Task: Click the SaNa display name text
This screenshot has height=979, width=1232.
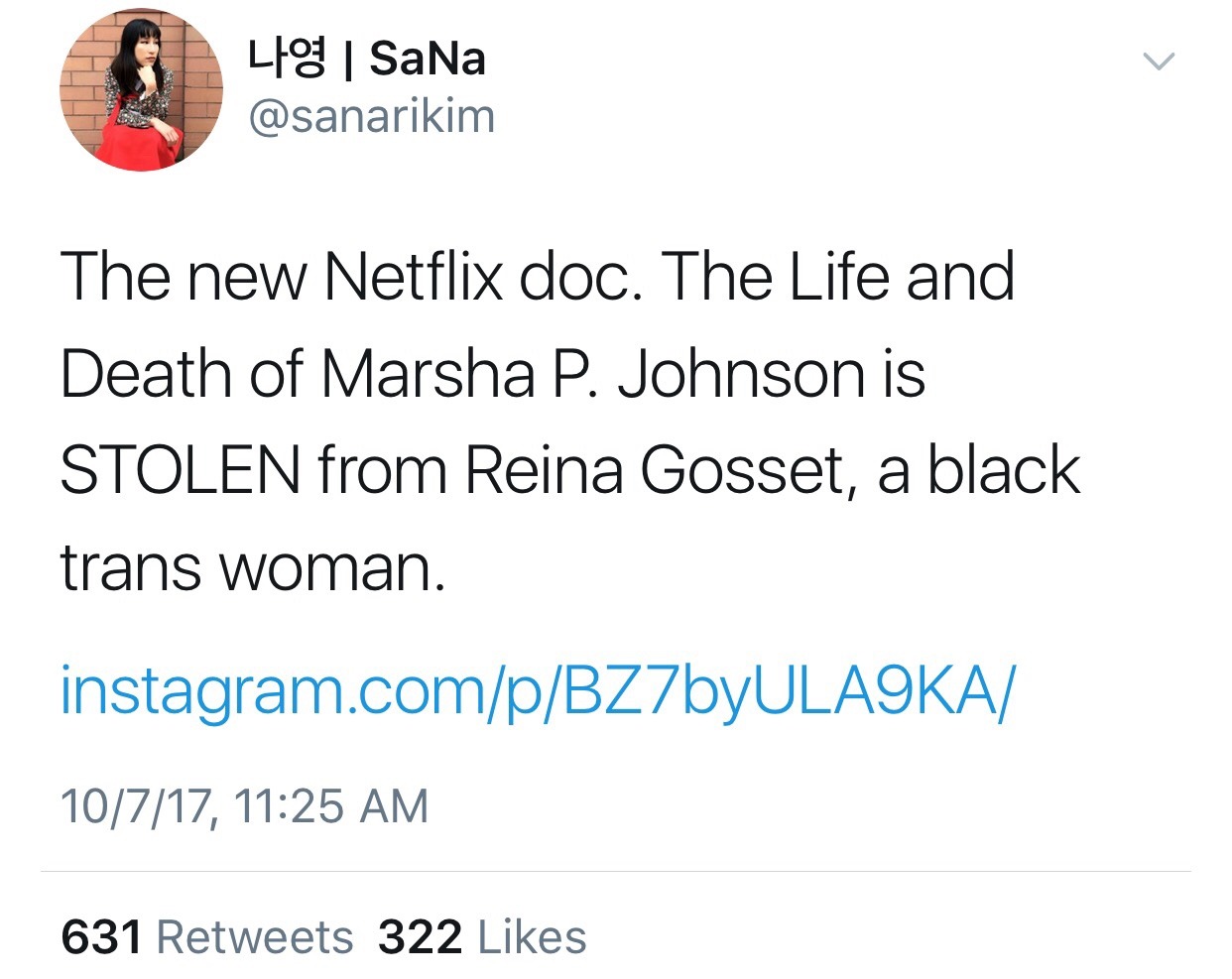Action: click(428, 59)
